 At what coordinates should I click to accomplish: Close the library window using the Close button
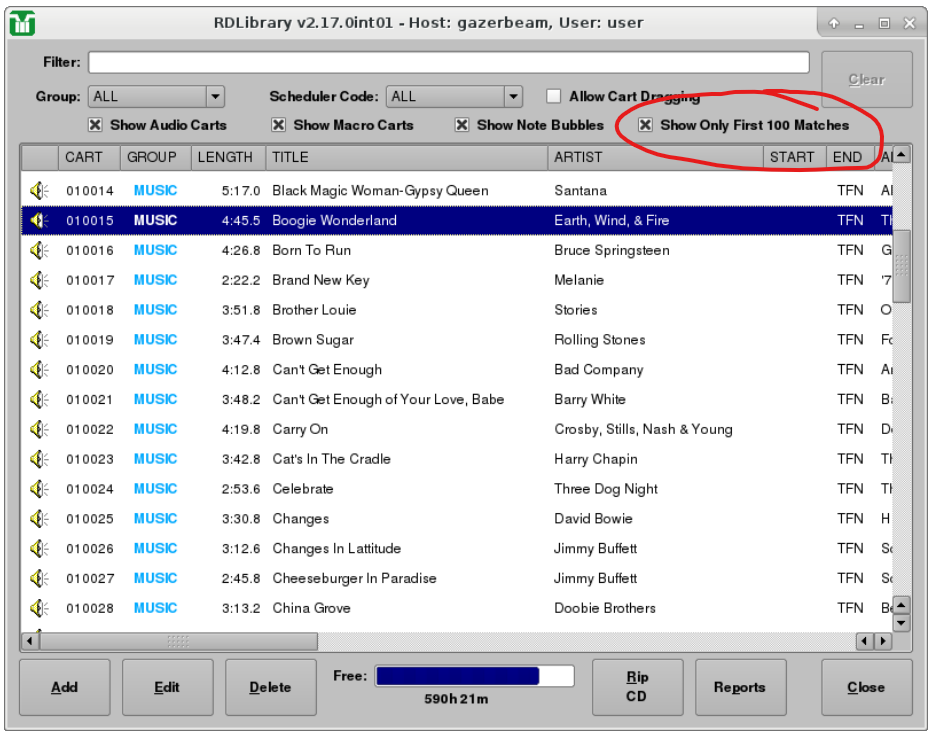tap(866, 687)
